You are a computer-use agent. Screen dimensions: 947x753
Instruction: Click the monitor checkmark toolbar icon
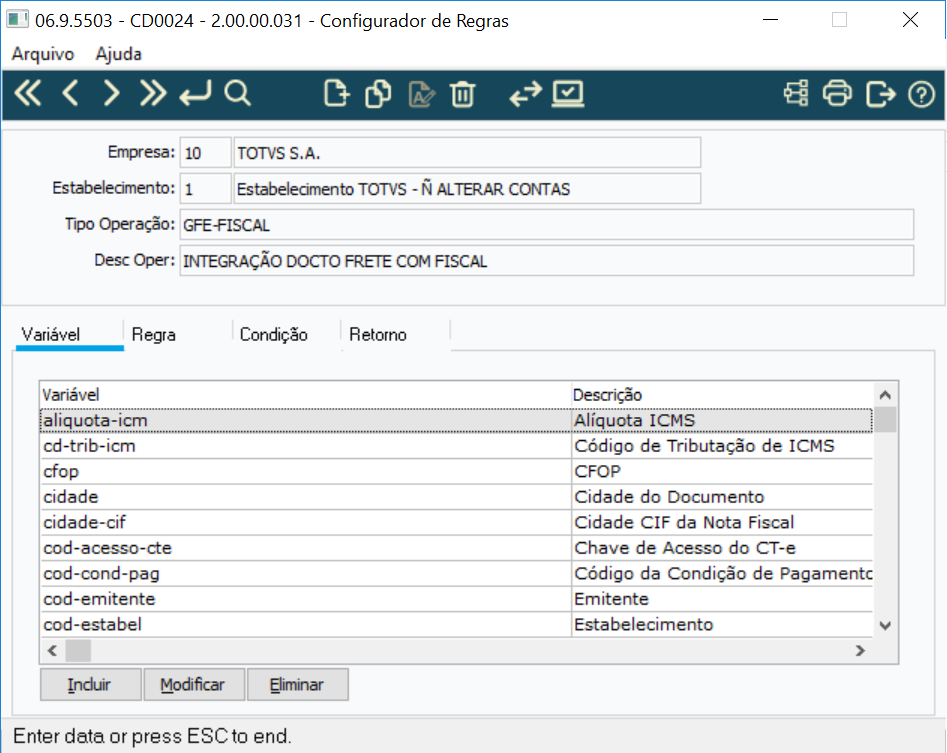tap(568, 94)
